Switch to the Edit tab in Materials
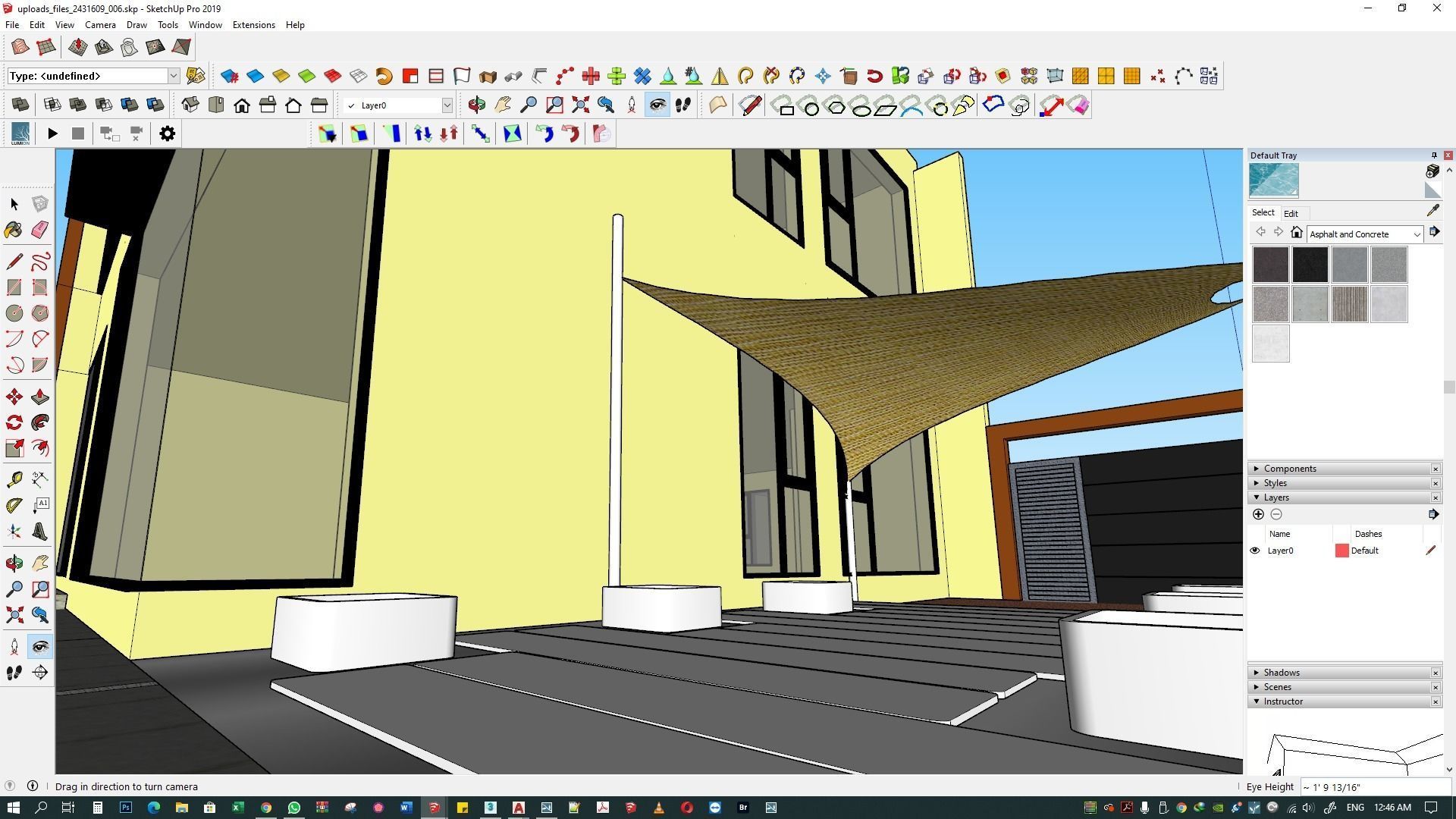 [1290, 214]
